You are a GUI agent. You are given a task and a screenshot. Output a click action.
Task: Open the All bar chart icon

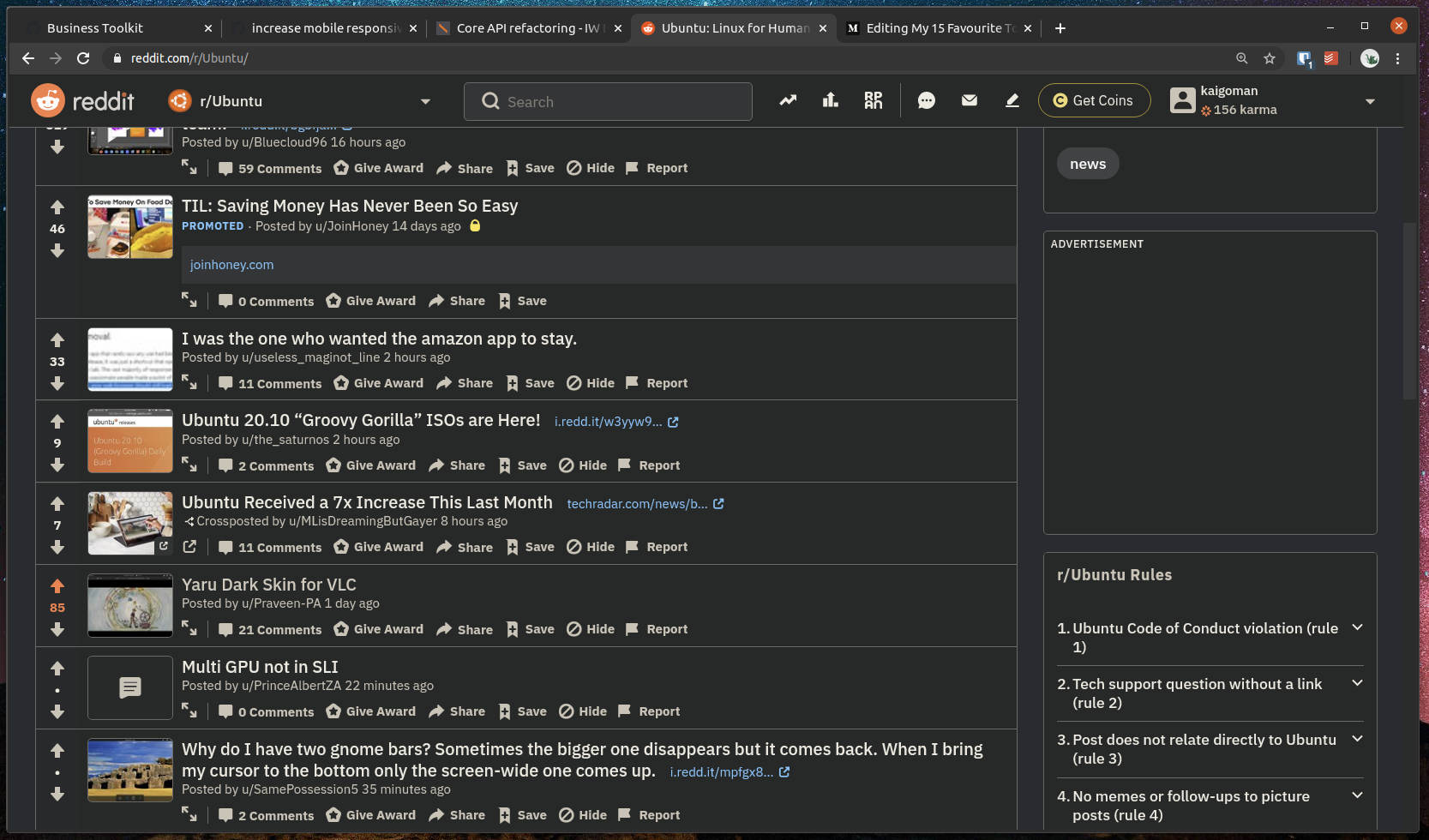tap(830, 100)
